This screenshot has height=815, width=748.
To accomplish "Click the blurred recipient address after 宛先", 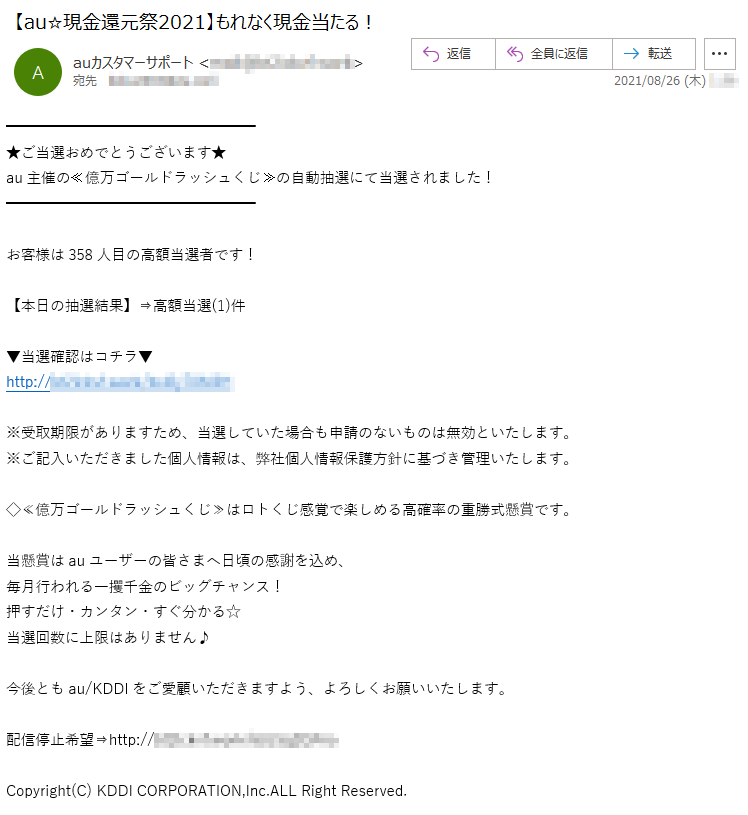I will (164, 81).
